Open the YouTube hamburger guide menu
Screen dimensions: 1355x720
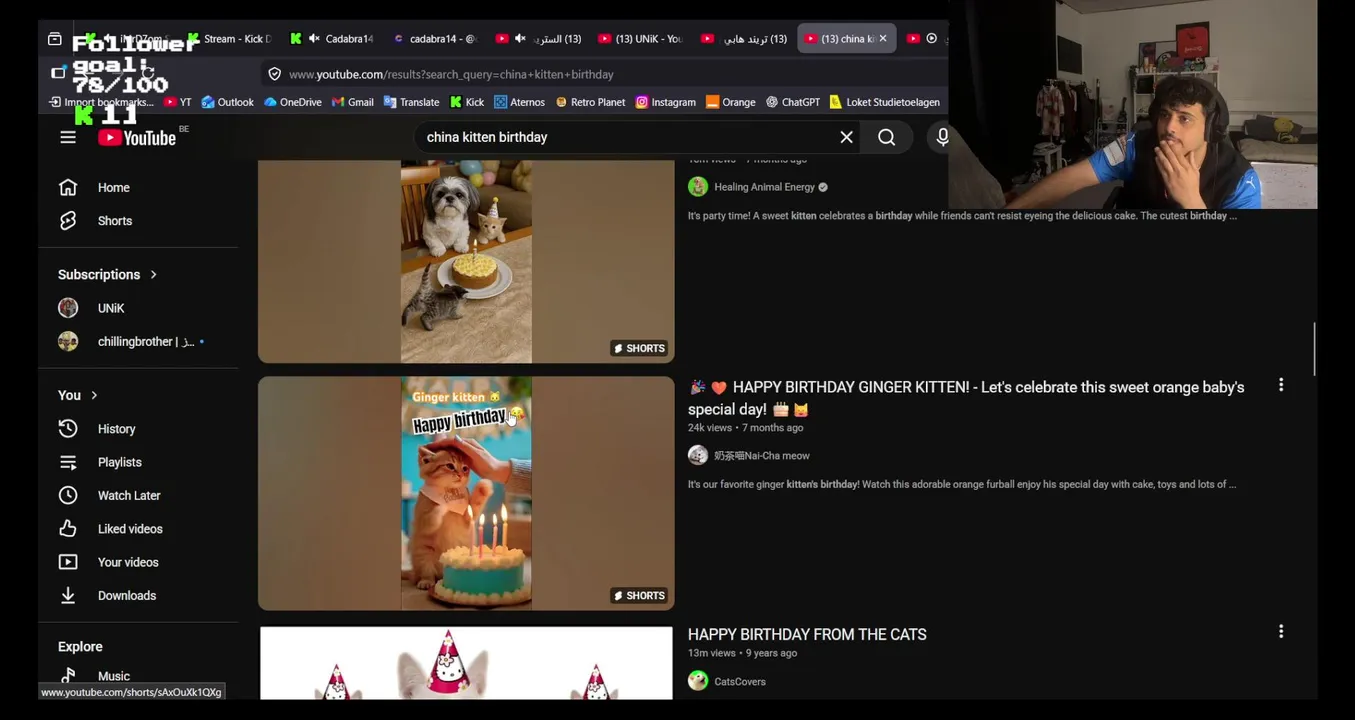click(x=68, y=138)
